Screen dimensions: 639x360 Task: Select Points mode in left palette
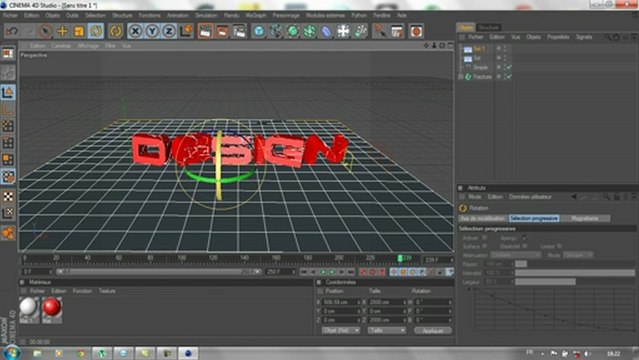pyautogui.click(x=8, y=126)
